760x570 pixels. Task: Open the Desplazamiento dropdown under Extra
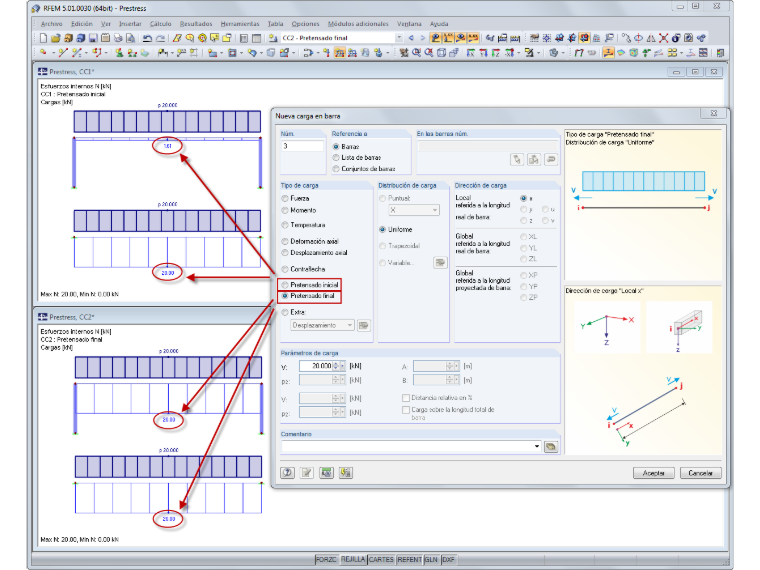(x=323, y=325)
